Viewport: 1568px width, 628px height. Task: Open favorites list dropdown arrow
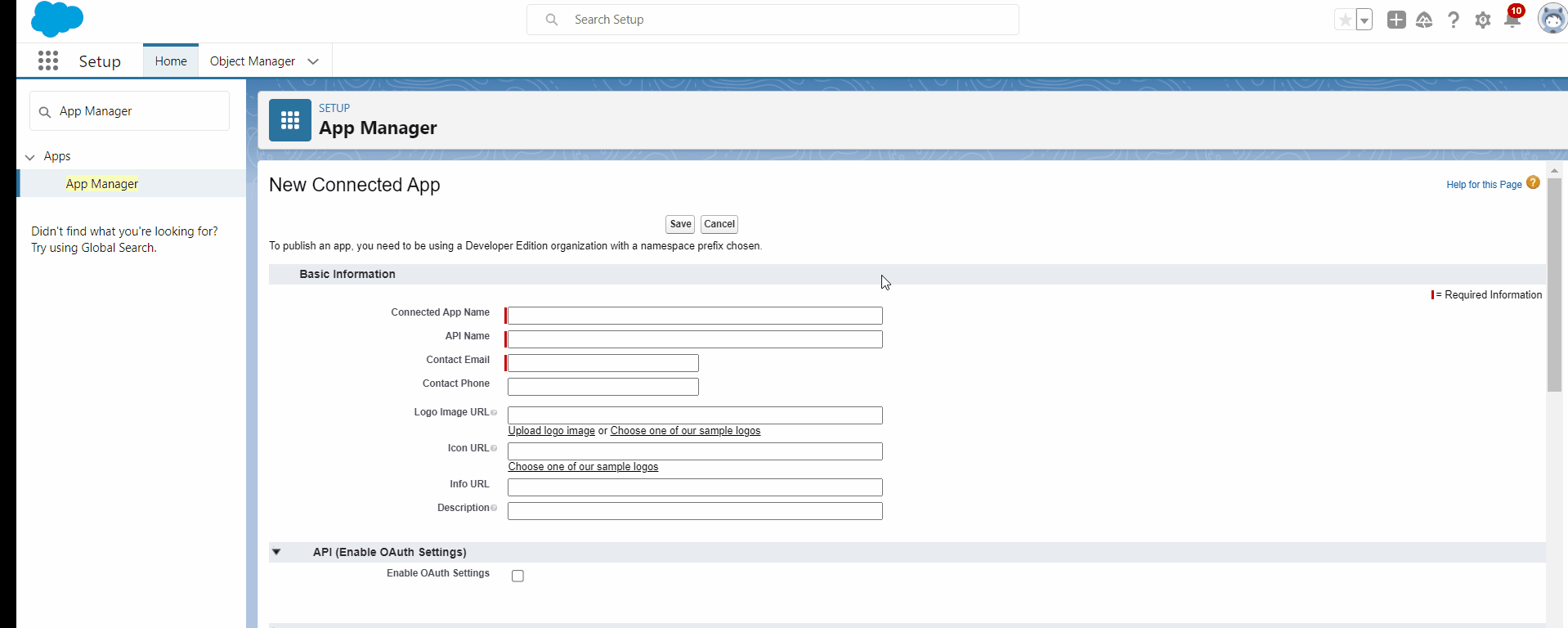tap(1364, 20)
